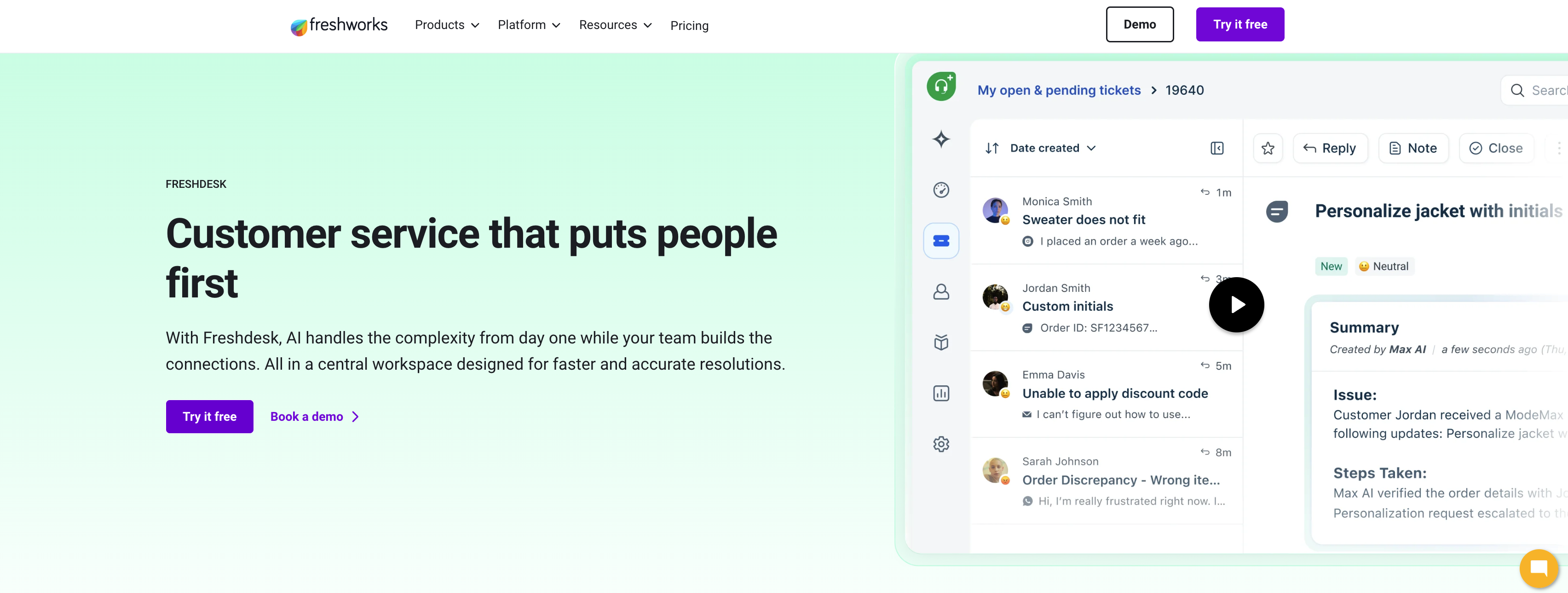Image resolution: width=1568 pixels, height=593 pixels.
Task: Open the live chat widget
Action: tap(1538, 569)
